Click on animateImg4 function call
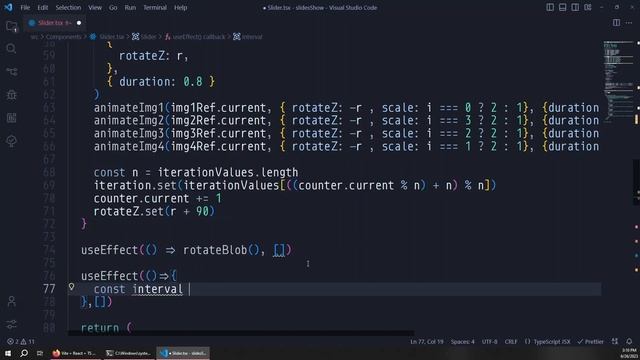The width and height of the screenshot is (640, 360). click(x=129, y=147)
